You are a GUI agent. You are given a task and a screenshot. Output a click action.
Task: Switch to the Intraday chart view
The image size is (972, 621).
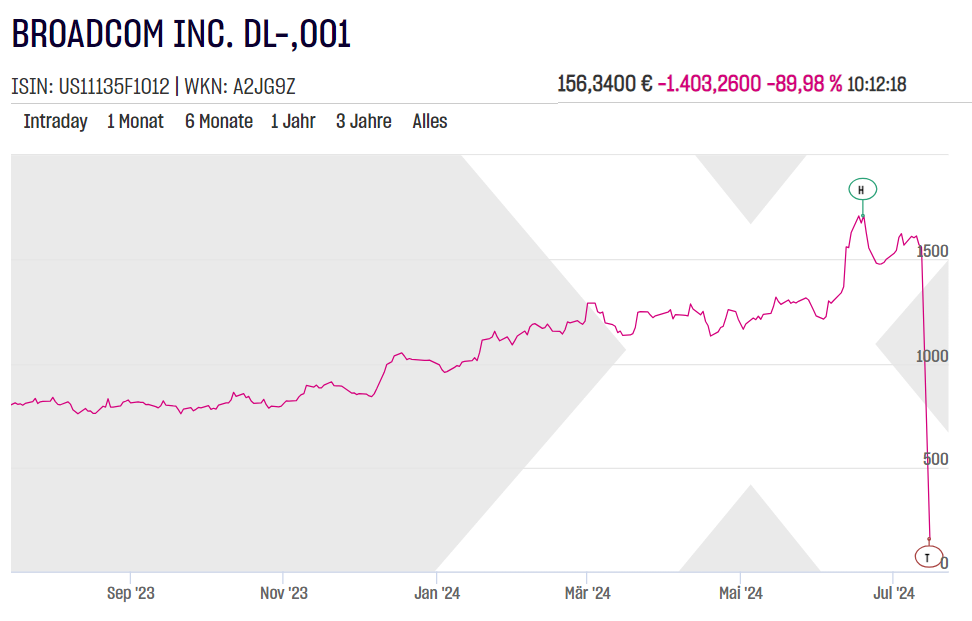pos(55,122)
